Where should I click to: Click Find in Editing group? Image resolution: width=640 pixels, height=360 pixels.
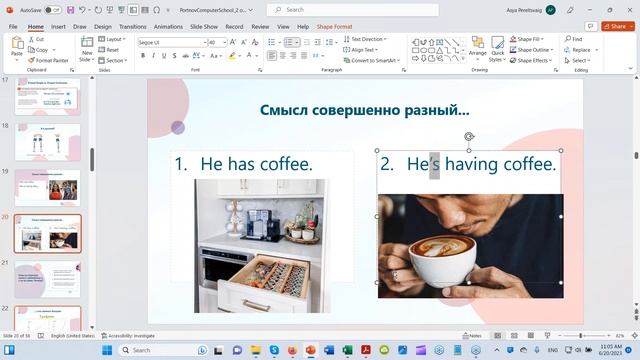pyautogui.click(x=573, y=39)
